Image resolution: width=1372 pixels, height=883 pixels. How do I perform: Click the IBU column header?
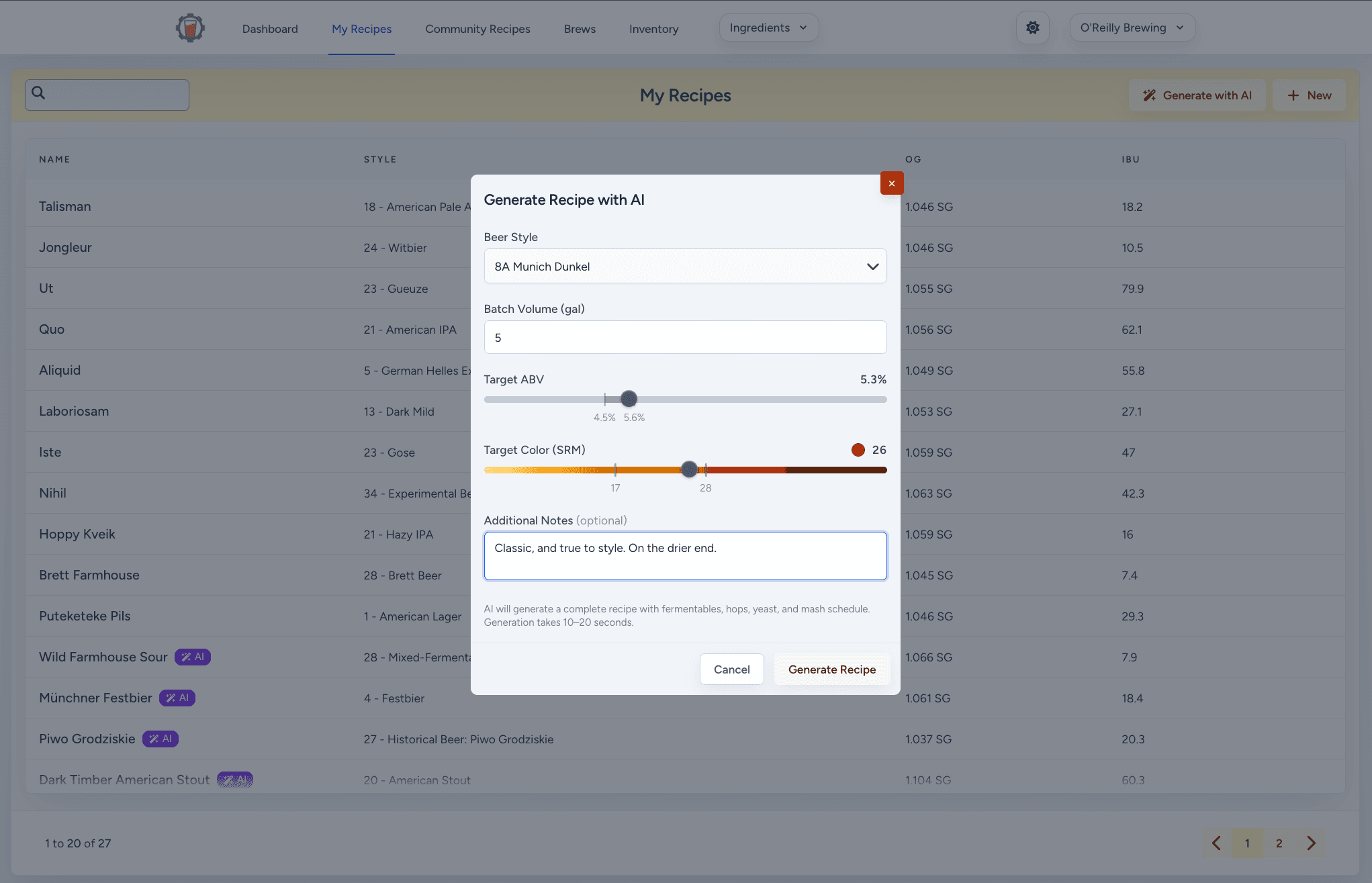point(1130,159)
